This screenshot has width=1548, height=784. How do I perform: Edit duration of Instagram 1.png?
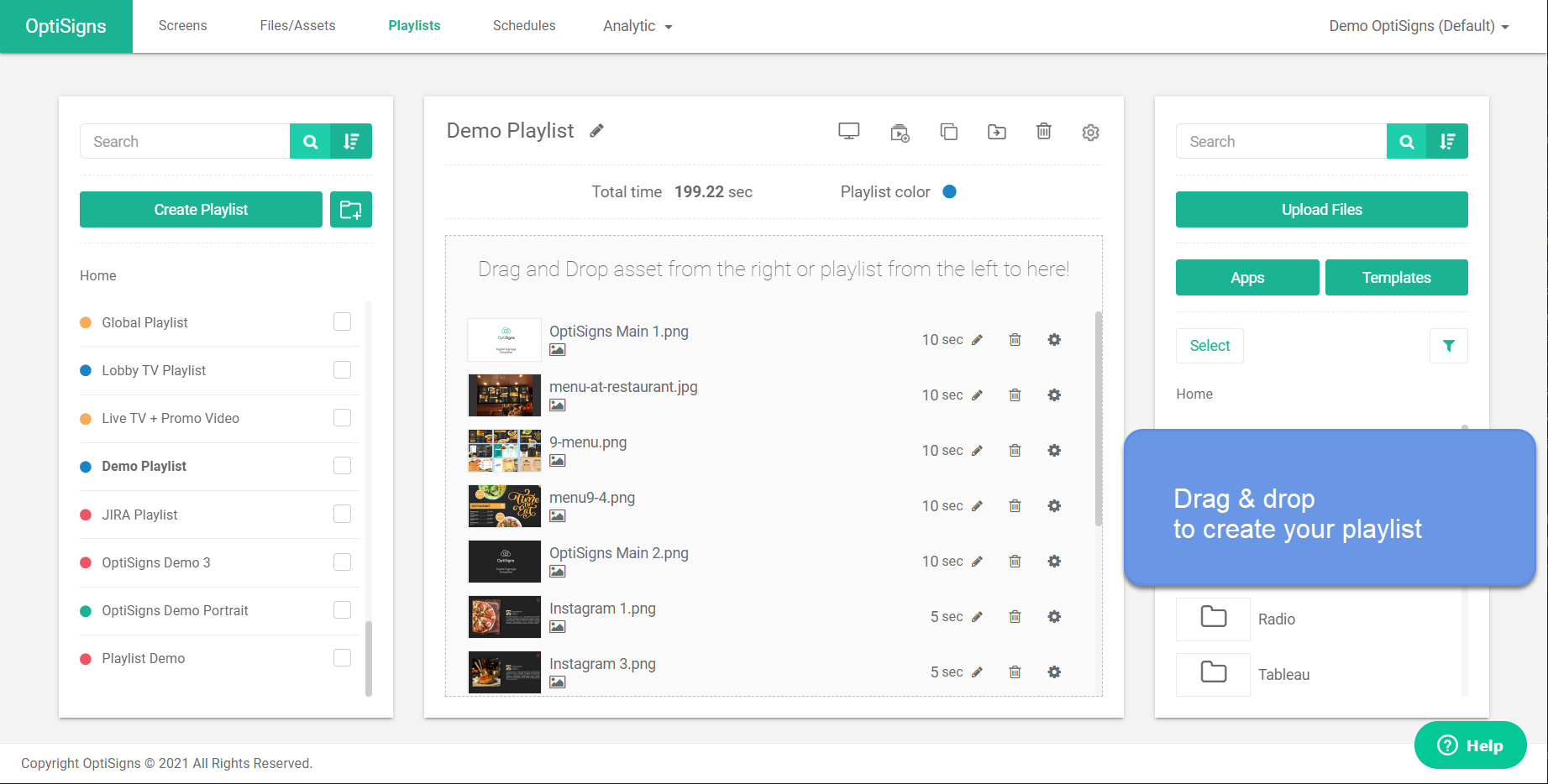click(x=977, y=617)
